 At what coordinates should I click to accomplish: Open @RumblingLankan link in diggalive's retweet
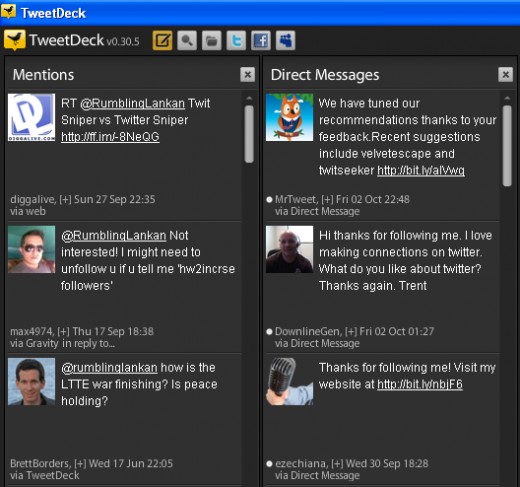[132, 103]
